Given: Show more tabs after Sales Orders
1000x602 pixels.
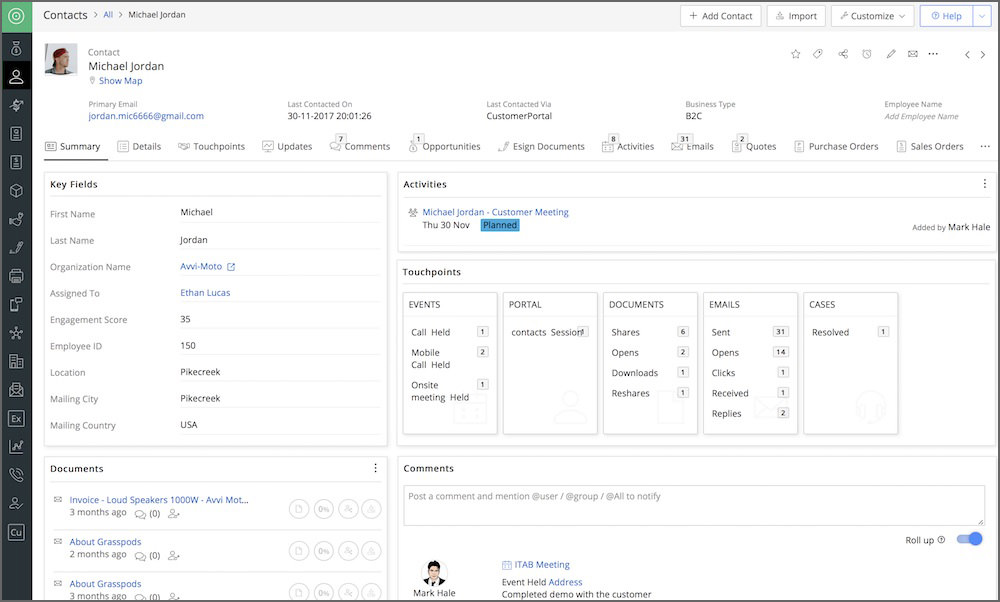Looking at the screenshot, I should pos(985,146).
